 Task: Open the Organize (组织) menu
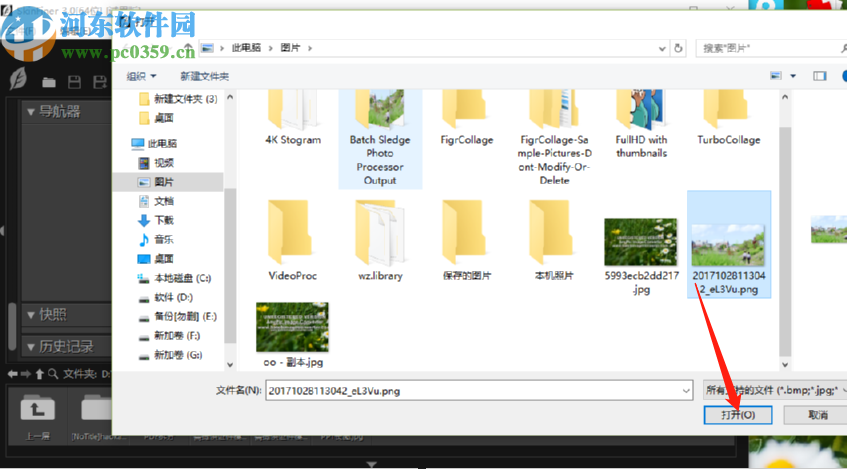(141, 76)
